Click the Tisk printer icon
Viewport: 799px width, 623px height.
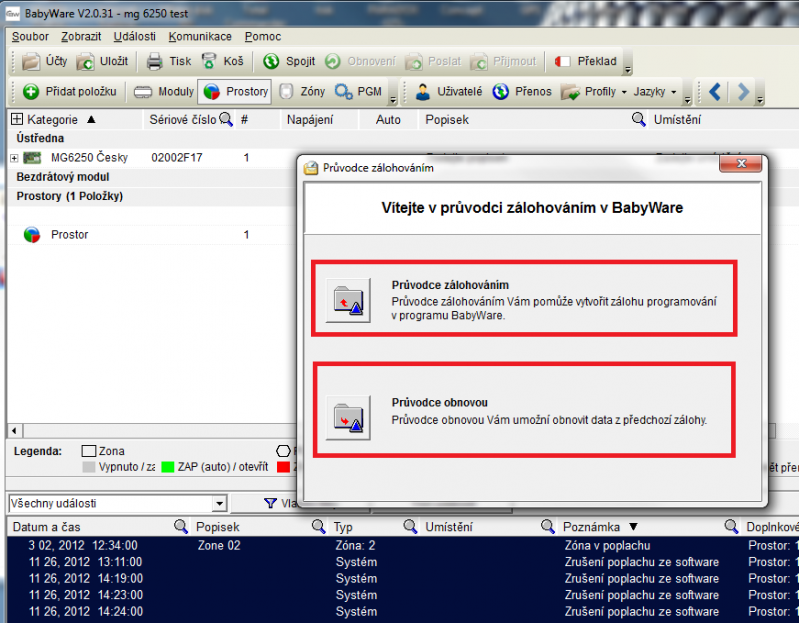coord(154,61)
